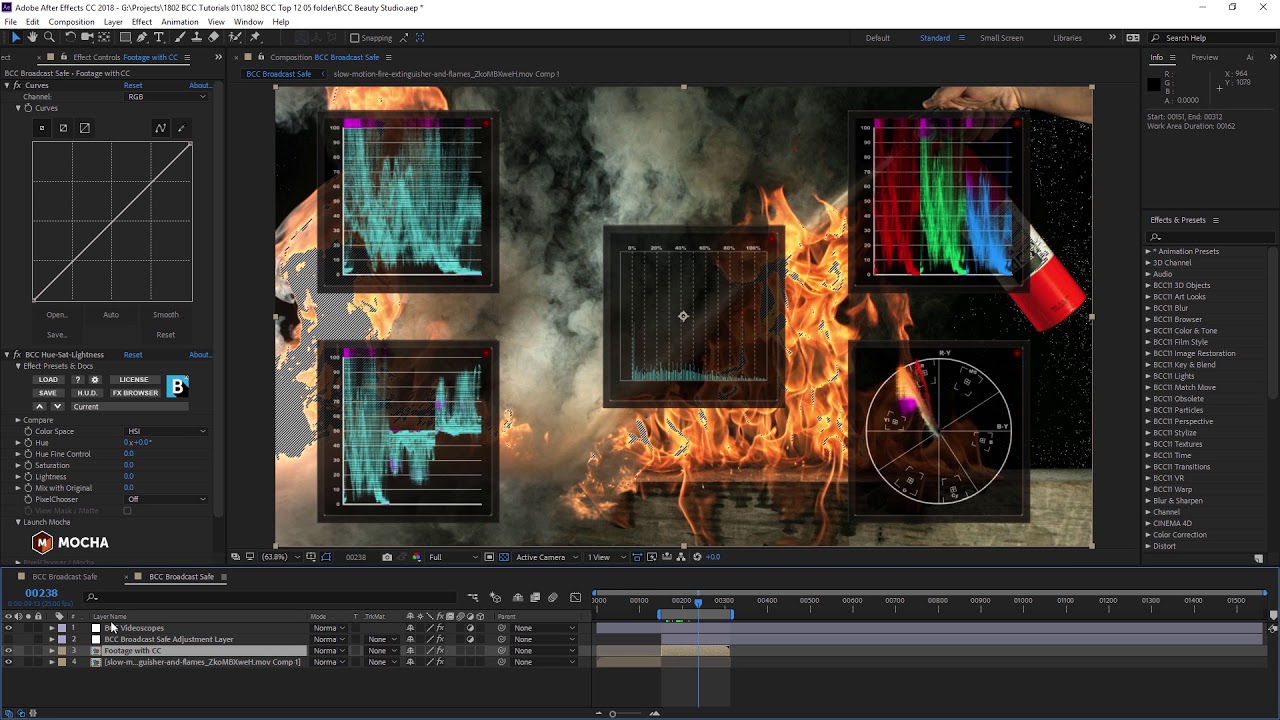Open the Channel RGB dropdown

pos(166,97)
